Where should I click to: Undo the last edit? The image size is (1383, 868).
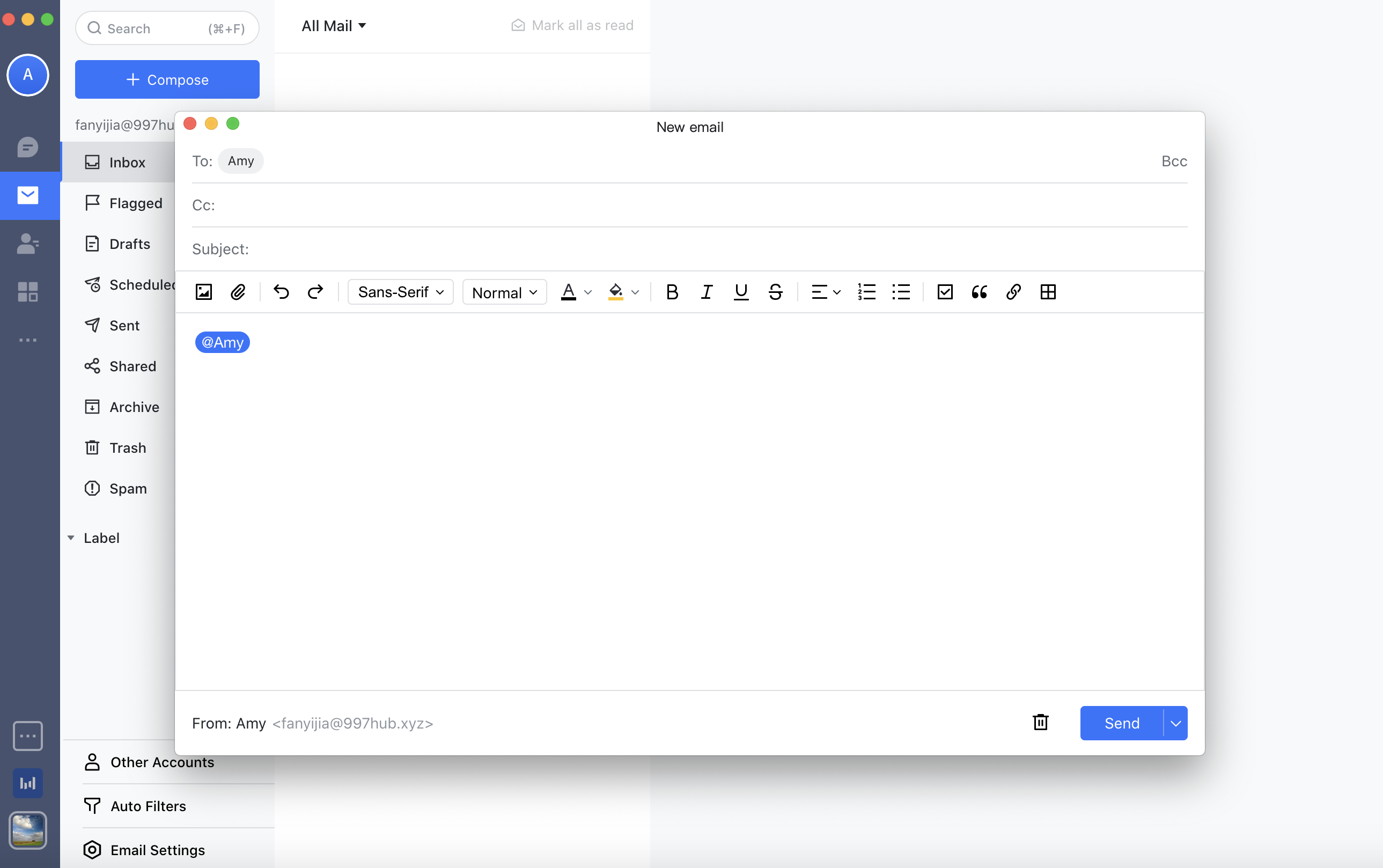281,292
